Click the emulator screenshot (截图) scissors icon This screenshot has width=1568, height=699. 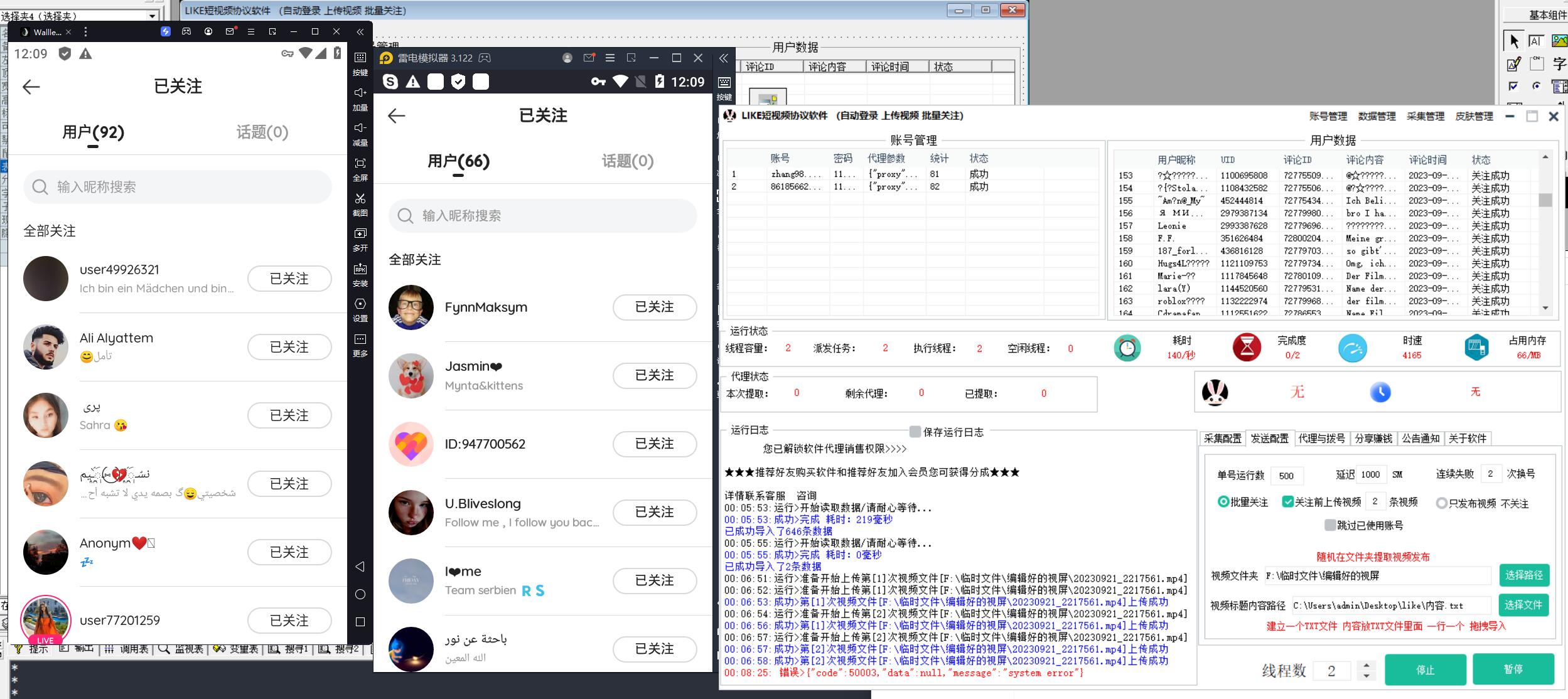(360, 199)
